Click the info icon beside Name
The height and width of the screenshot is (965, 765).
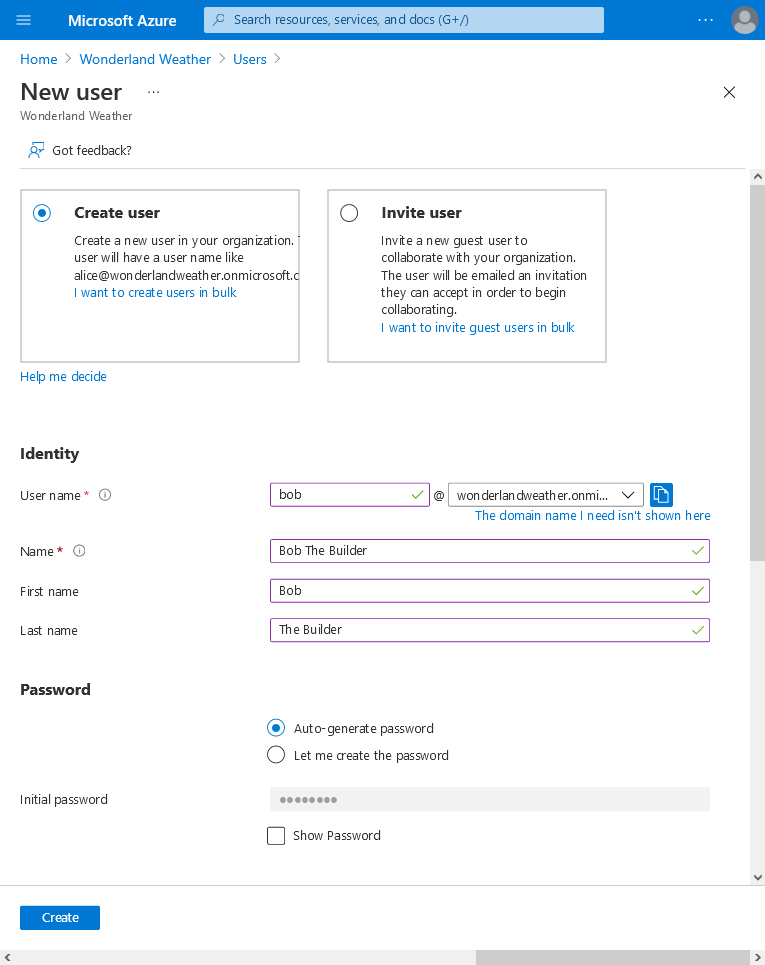(x=79, y=550)
